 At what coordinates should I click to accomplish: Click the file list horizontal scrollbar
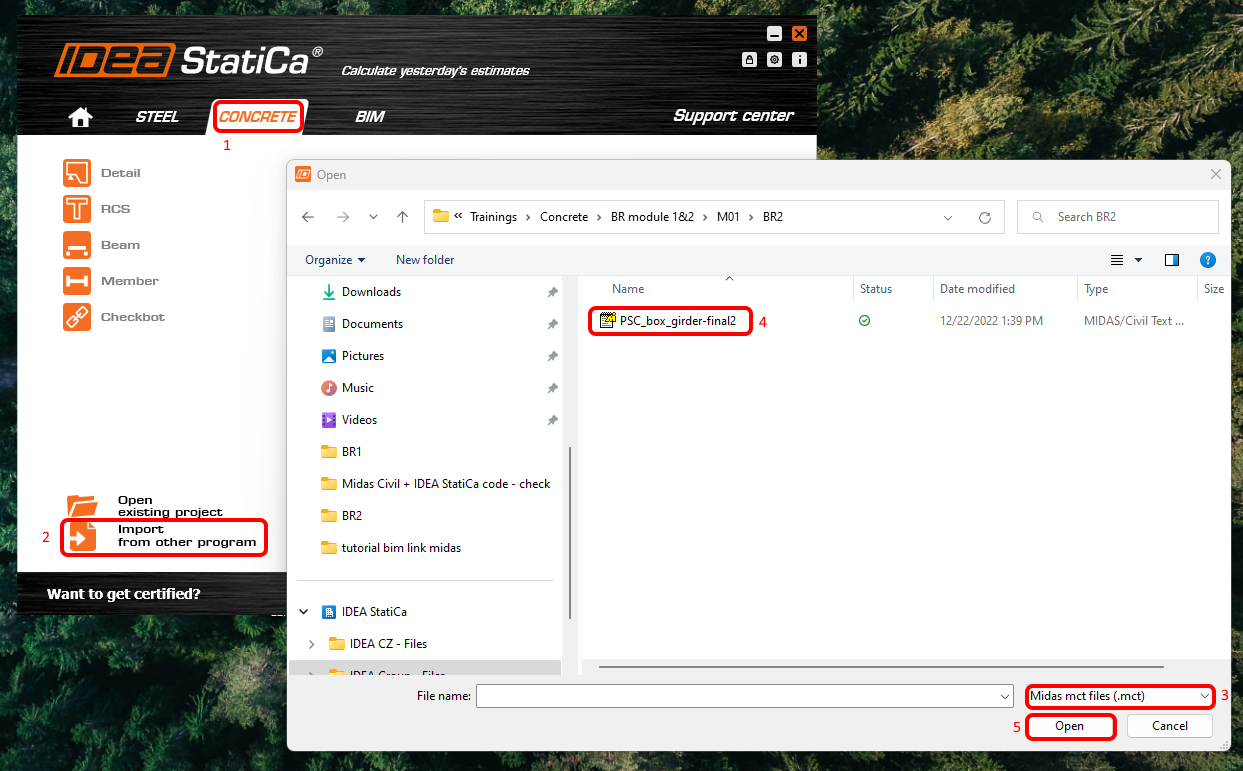click(x=881, y=666)
